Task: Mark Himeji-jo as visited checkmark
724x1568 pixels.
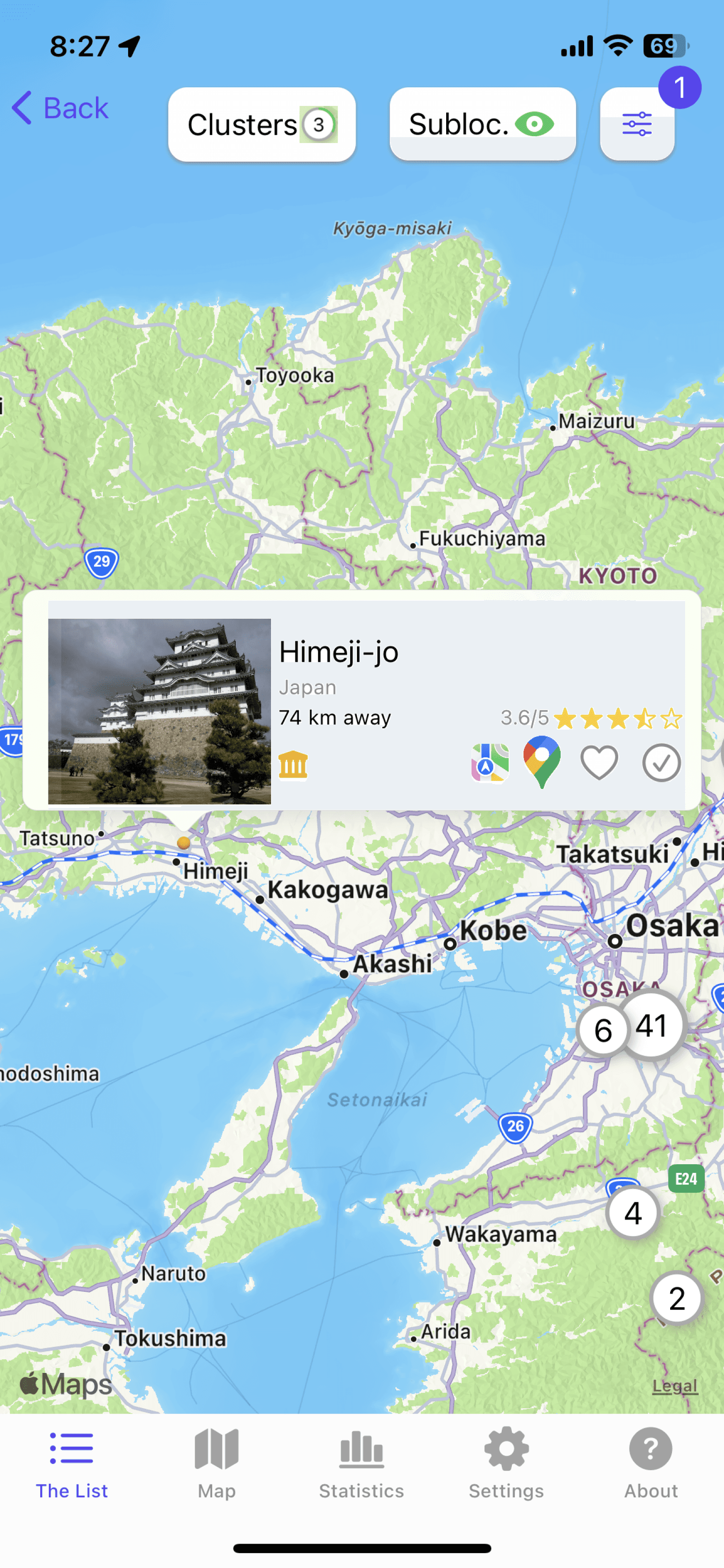Action: (662, 762)
